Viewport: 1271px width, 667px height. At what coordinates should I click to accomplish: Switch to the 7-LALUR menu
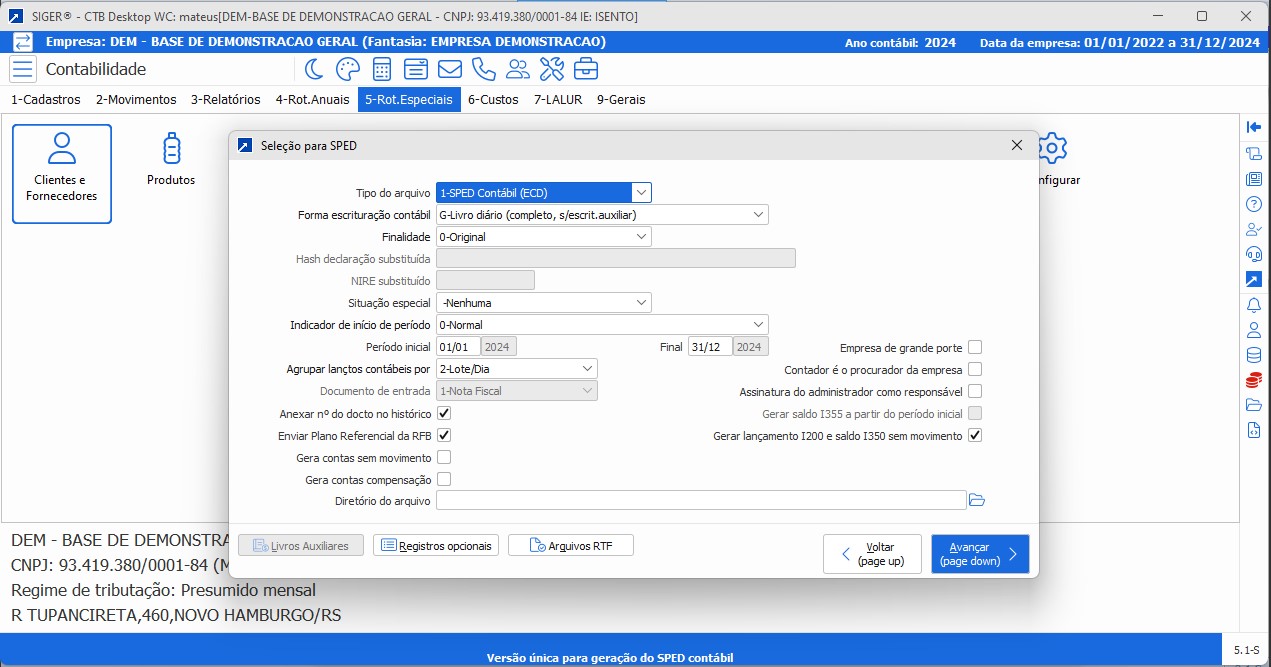pyautogui.click(x=558, y=99)
